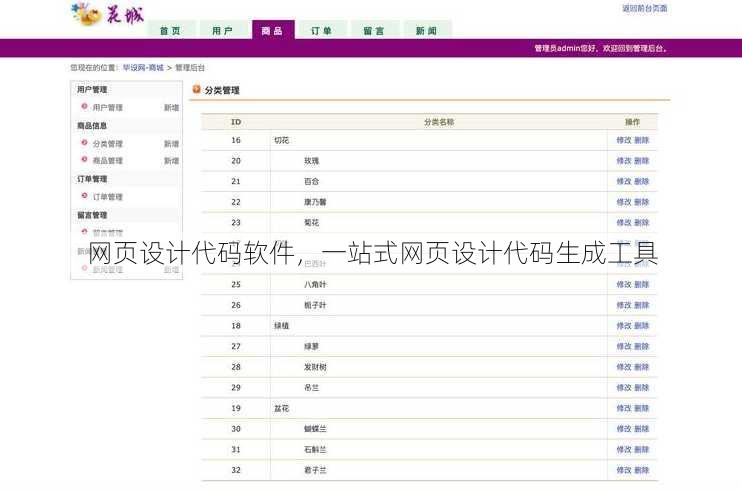Click the orange icon beside 分类管理 heading
This screenshot has width=742, height=490.
pyautogui.click(x=196, y=89)
